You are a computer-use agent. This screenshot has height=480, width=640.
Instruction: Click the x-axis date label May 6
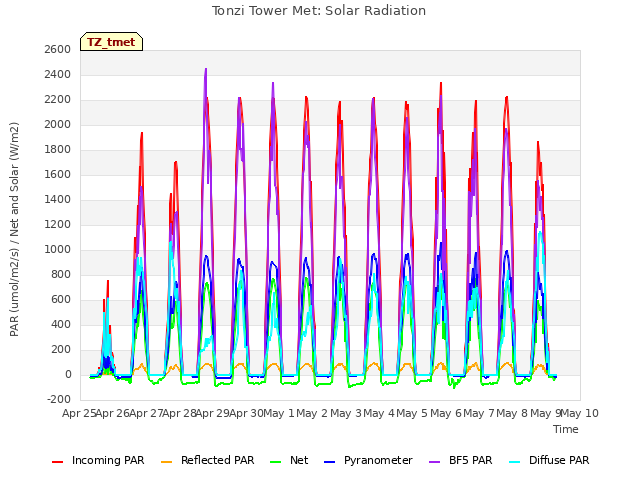point(446,413)
